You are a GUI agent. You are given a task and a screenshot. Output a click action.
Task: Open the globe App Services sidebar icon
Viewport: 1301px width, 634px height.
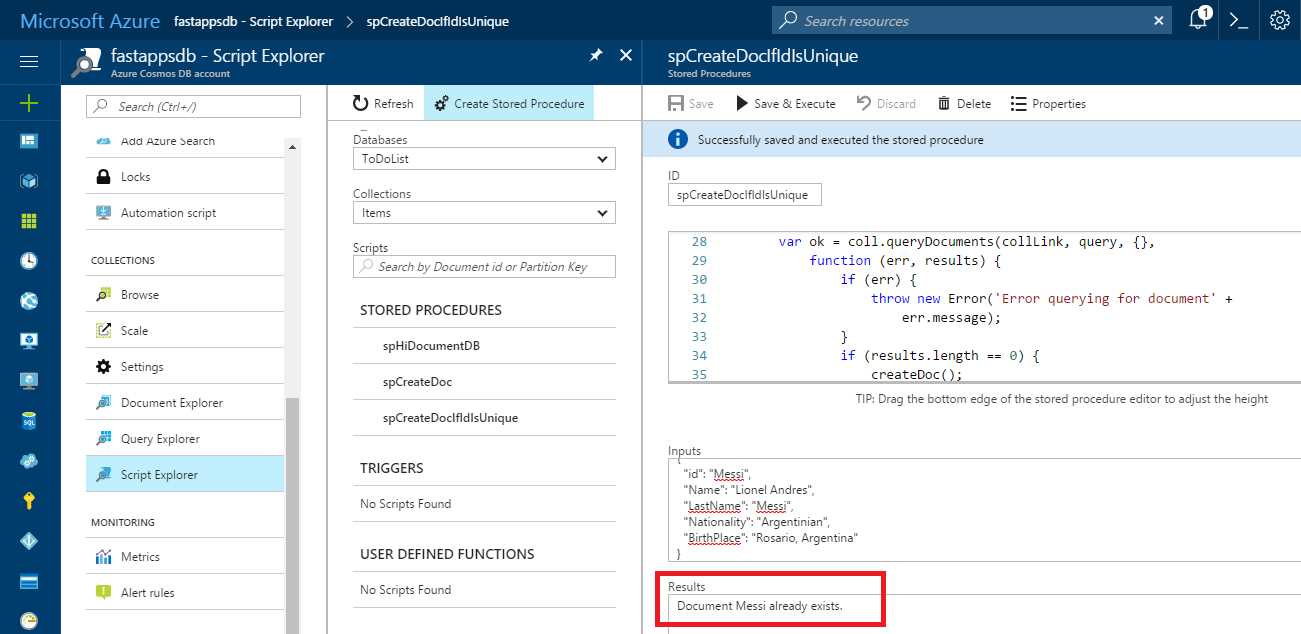pyautogui.click(x=29, y=300)
